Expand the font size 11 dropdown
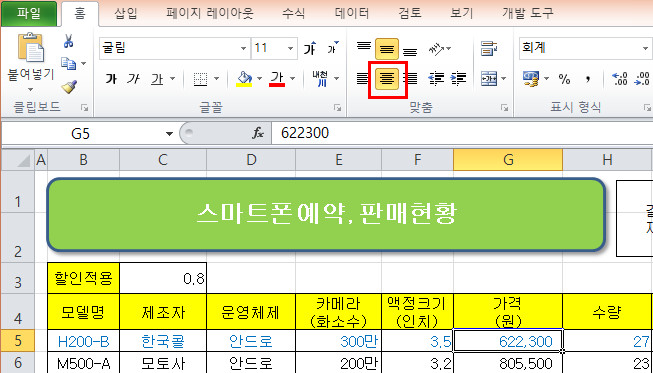The image size is (653, 373). (x=290, y=49)
